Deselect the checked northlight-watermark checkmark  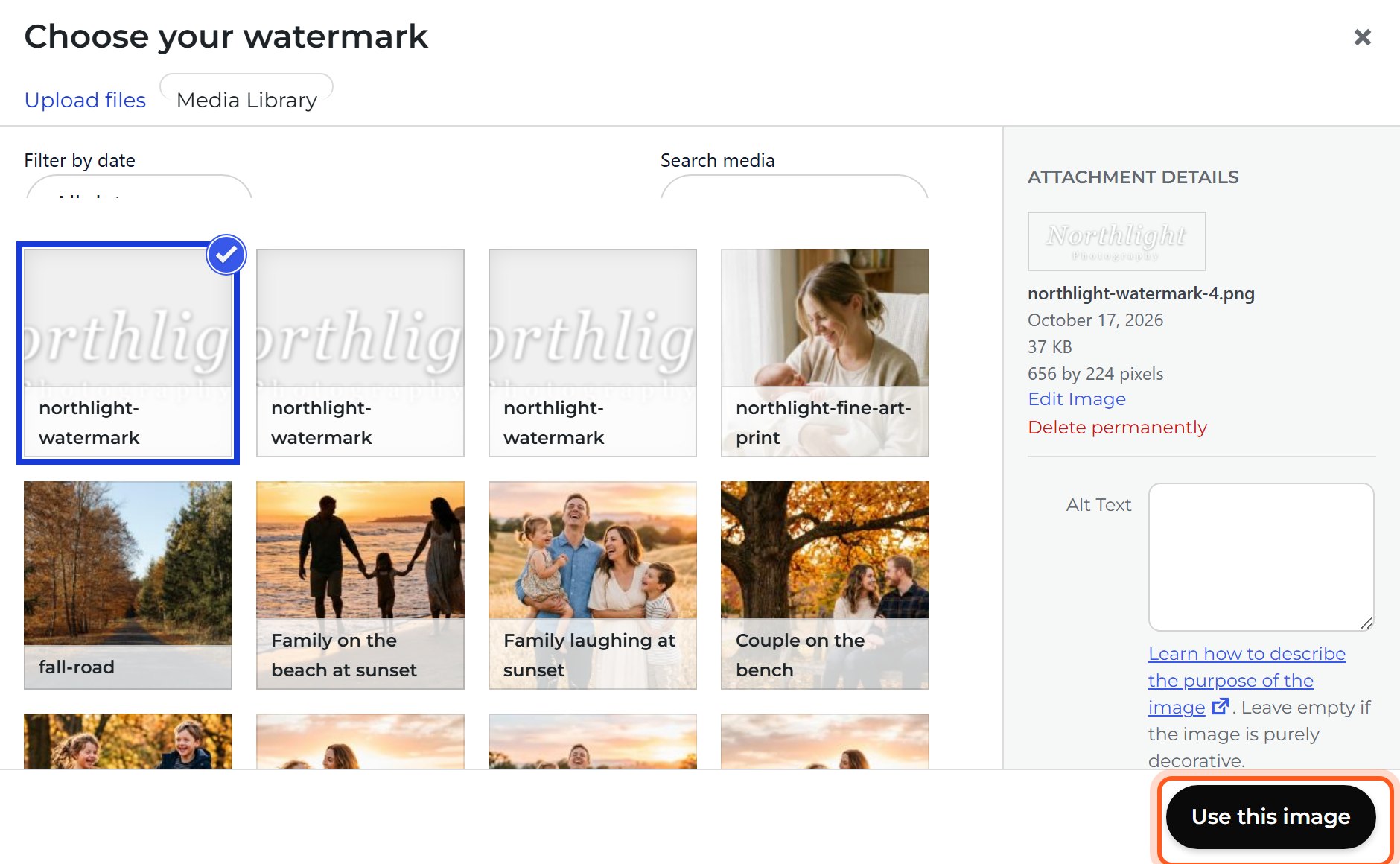coord(226,255)
